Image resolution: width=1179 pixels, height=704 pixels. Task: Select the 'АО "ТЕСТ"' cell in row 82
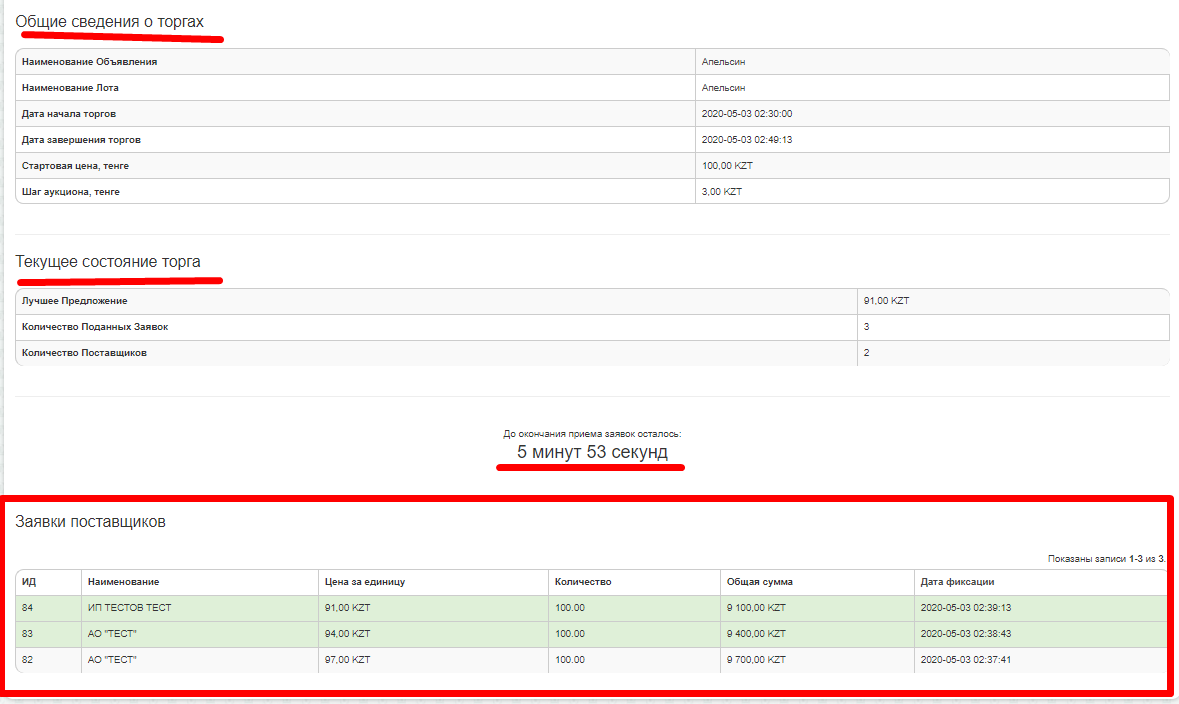click(112, 660)
